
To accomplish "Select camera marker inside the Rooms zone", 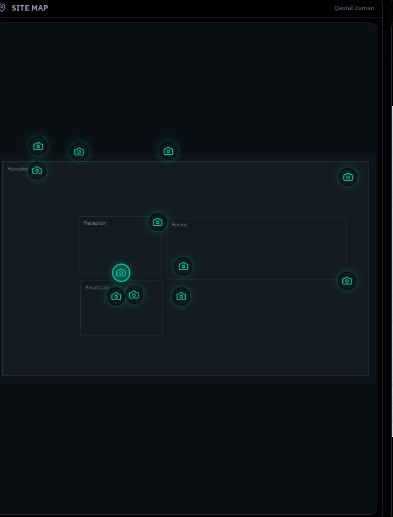I will coord(183,266).
